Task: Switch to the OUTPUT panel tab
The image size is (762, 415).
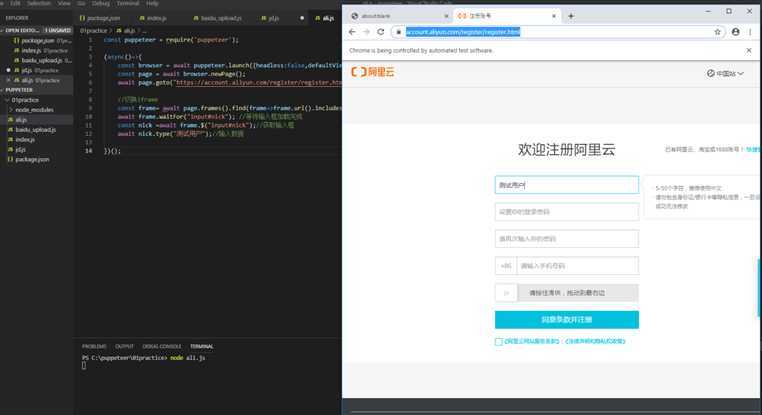Action: tap(124, 346)
